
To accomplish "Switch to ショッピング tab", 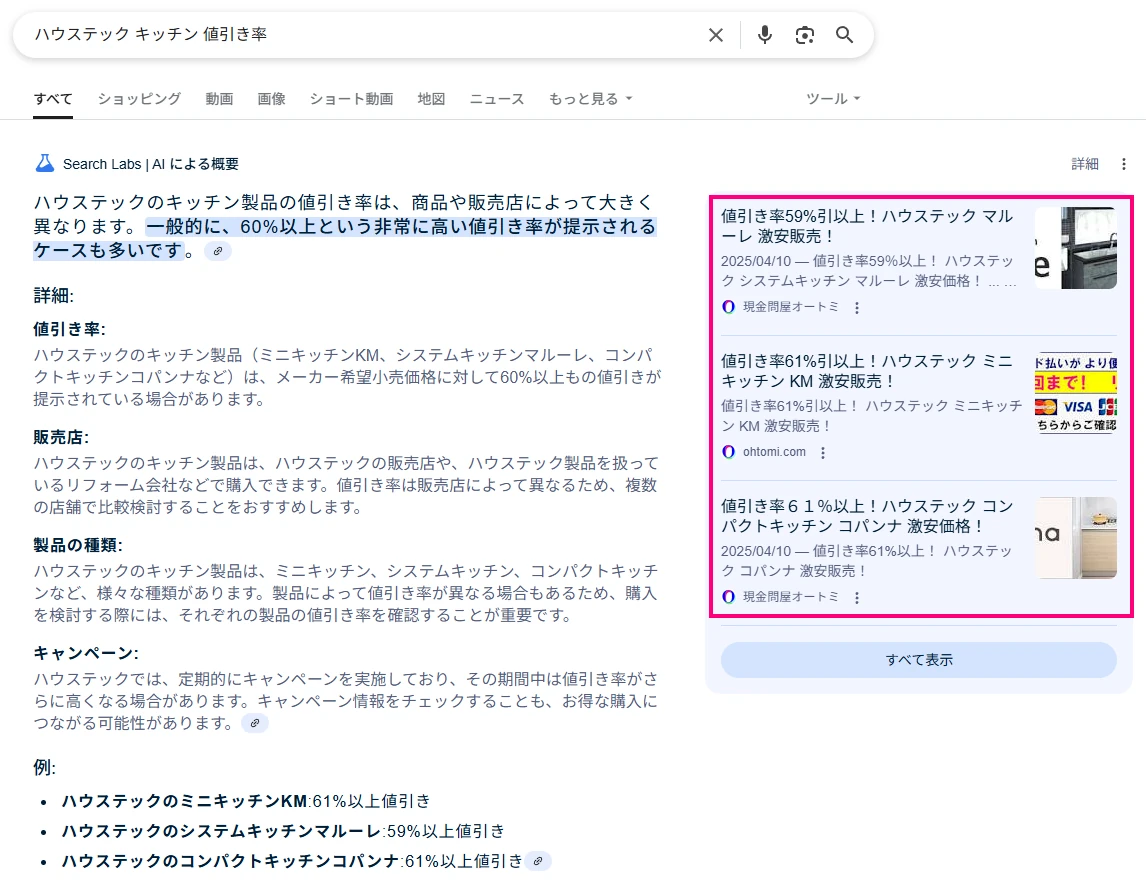I will point(139,99).
